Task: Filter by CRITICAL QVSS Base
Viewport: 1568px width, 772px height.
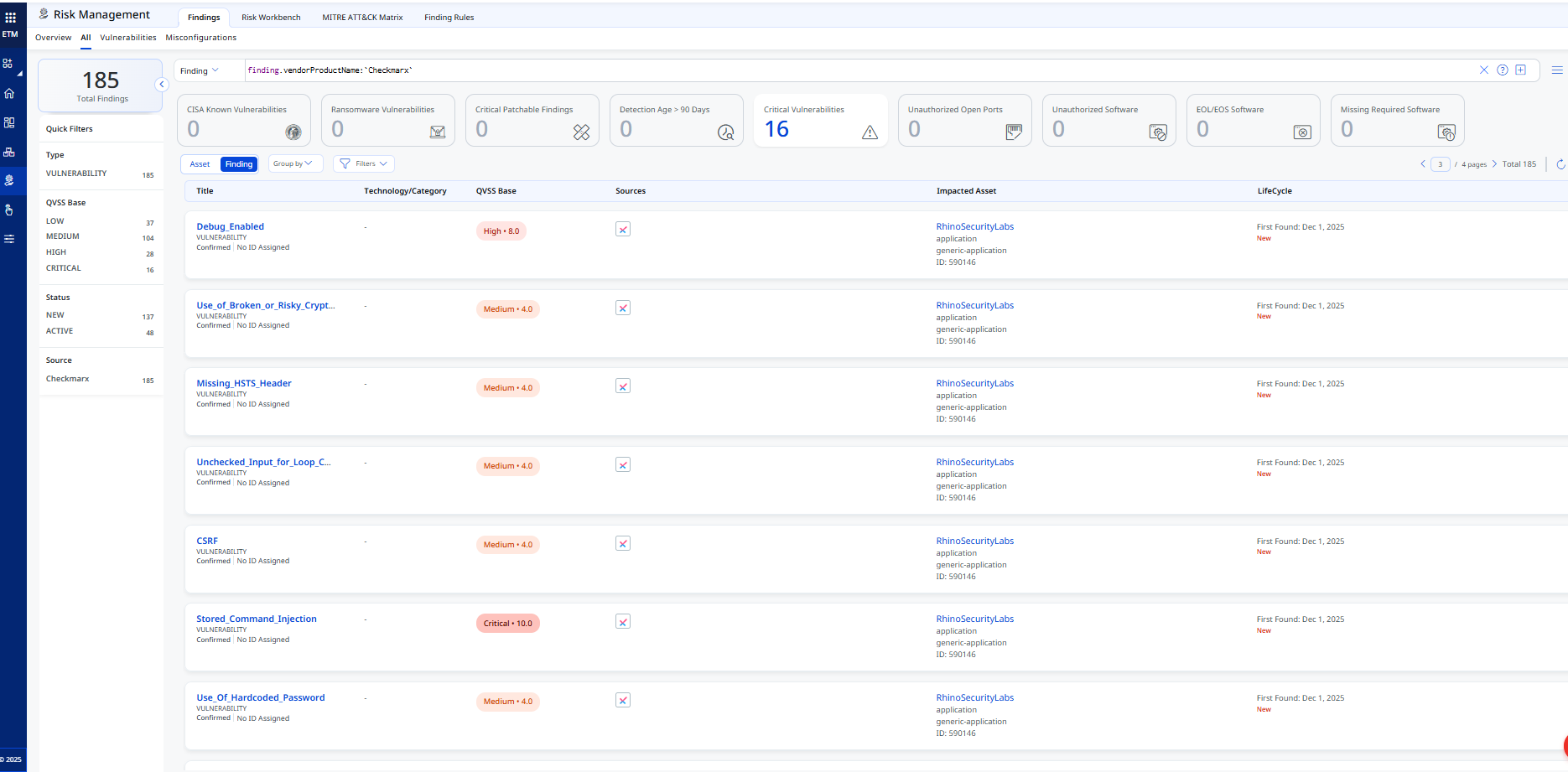Action: click(x=64, y=268)
